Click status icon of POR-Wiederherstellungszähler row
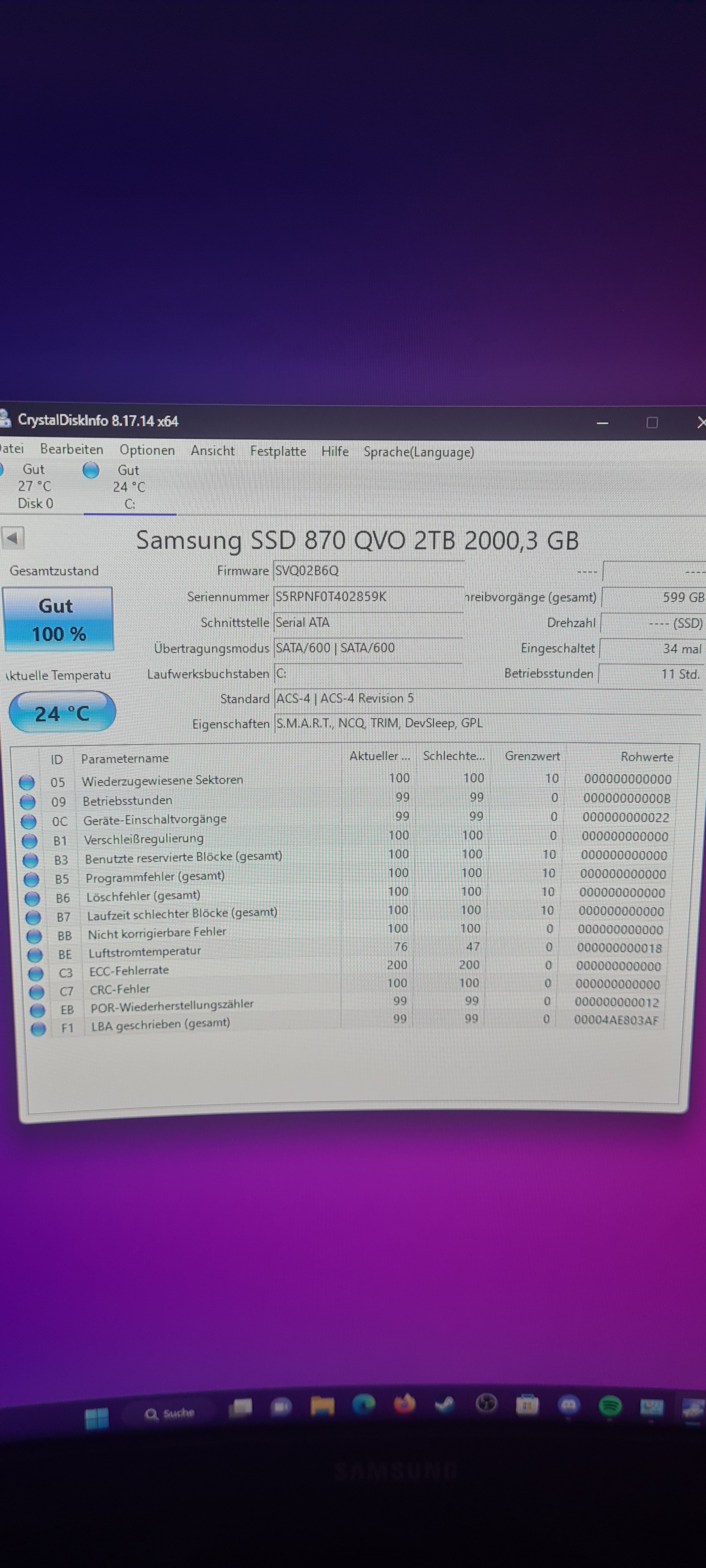Image resolution: width=706 pixels, height=1568 pixels. pos(38,1010)
